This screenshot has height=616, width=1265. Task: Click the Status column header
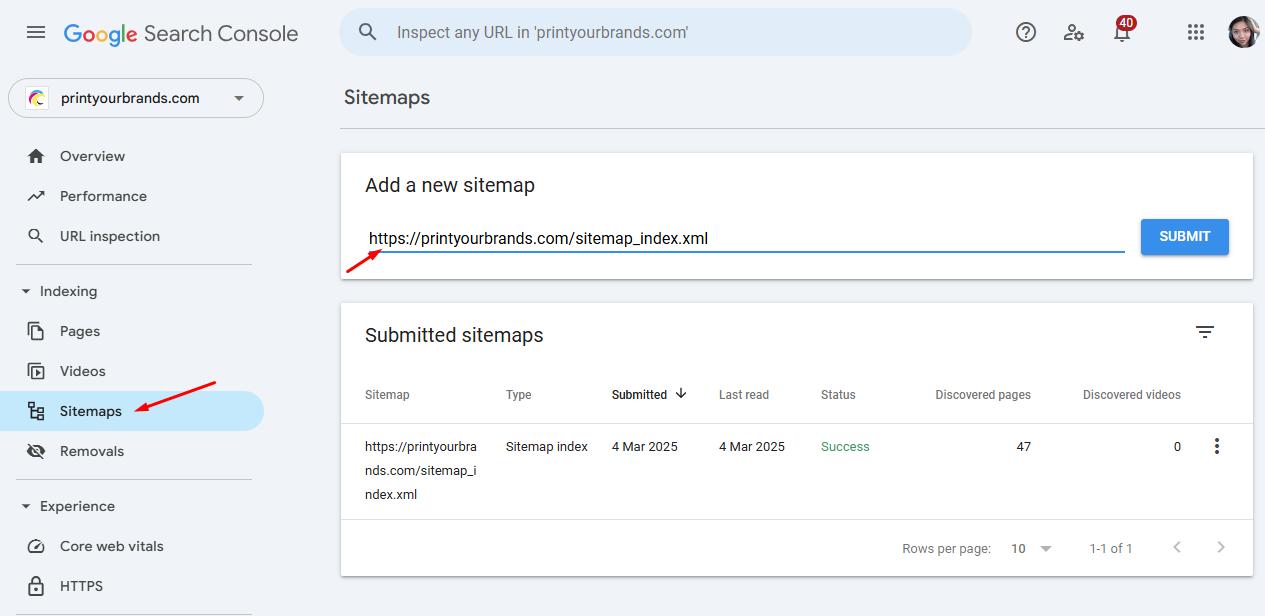point(838,395)
